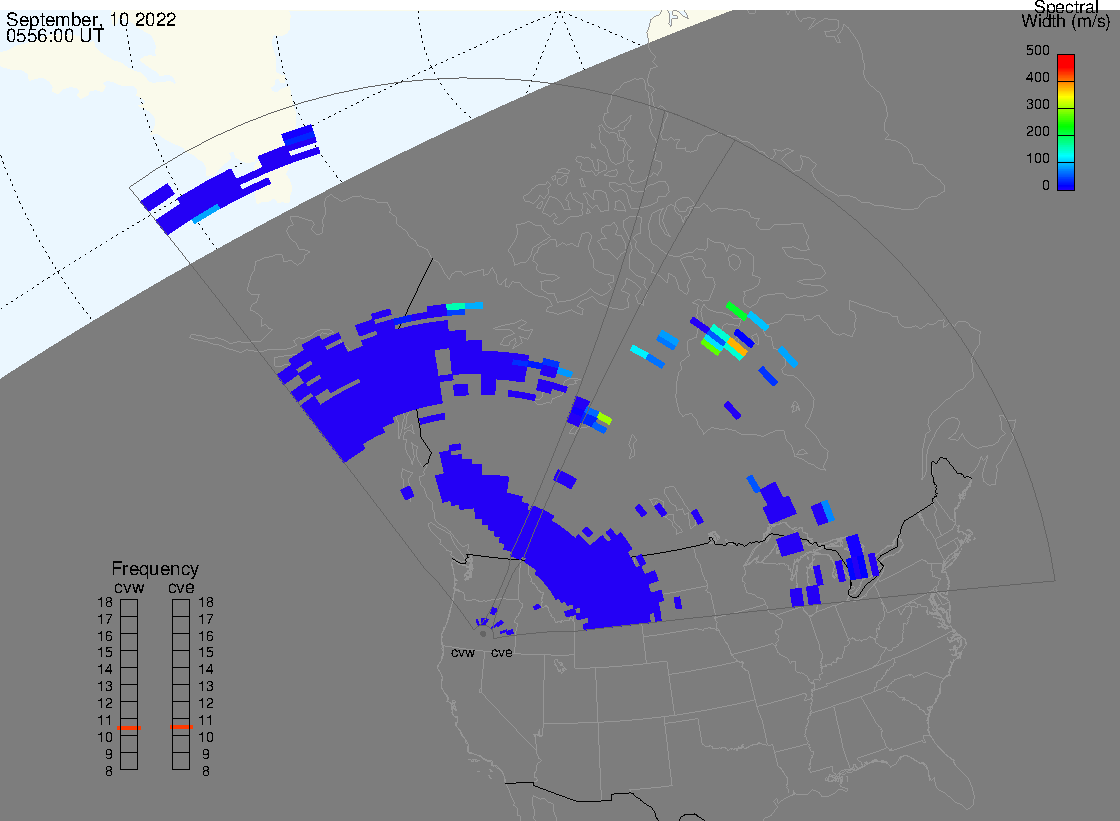The width and height of the screenshot is (1120, 821).
Task: Click the 'Spectral Width (m/s)' legend title
Action: [x=1066, y=14]
